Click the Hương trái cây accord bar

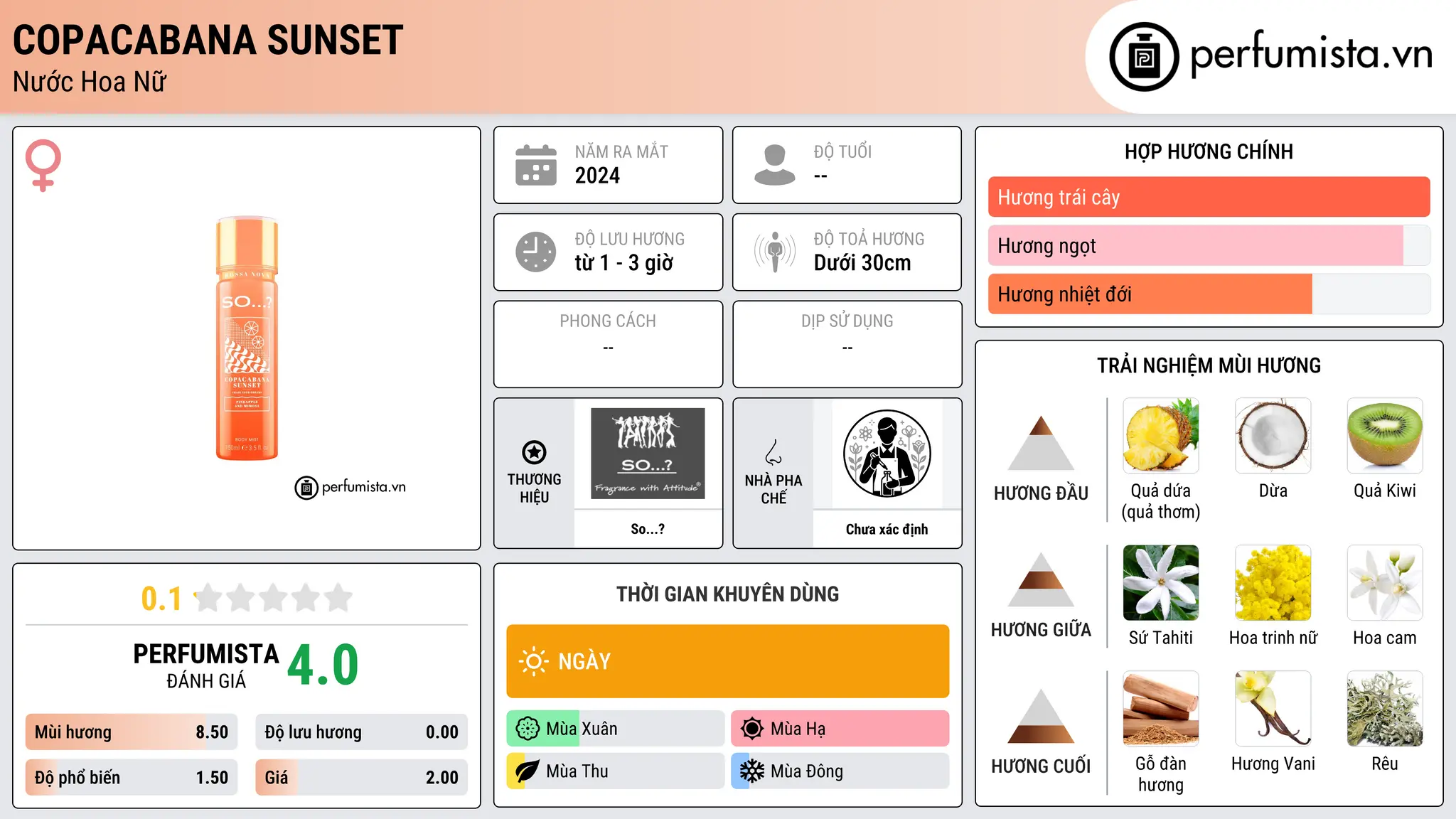(1209, 197)
